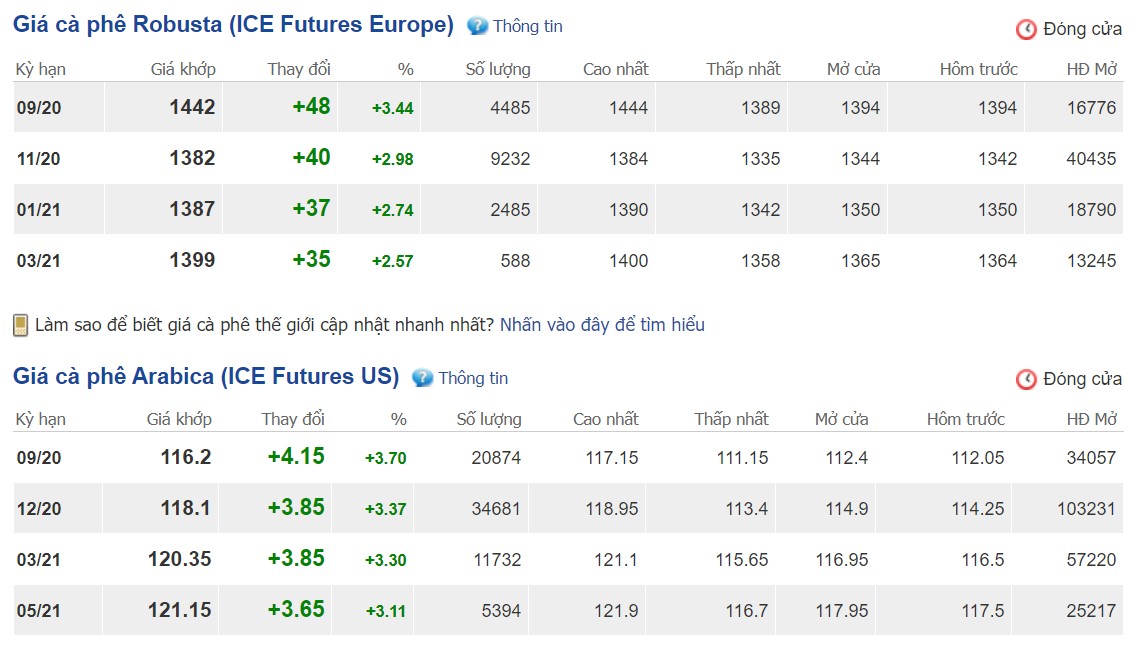Open the Arabica "Thông tin" link
1134x650 pixels.
coord(473,378)
